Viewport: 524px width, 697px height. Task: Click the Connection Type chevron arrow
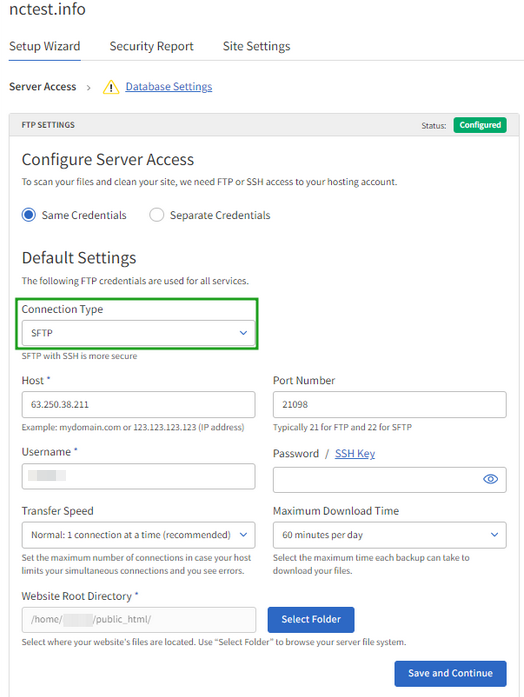[243, 333]
